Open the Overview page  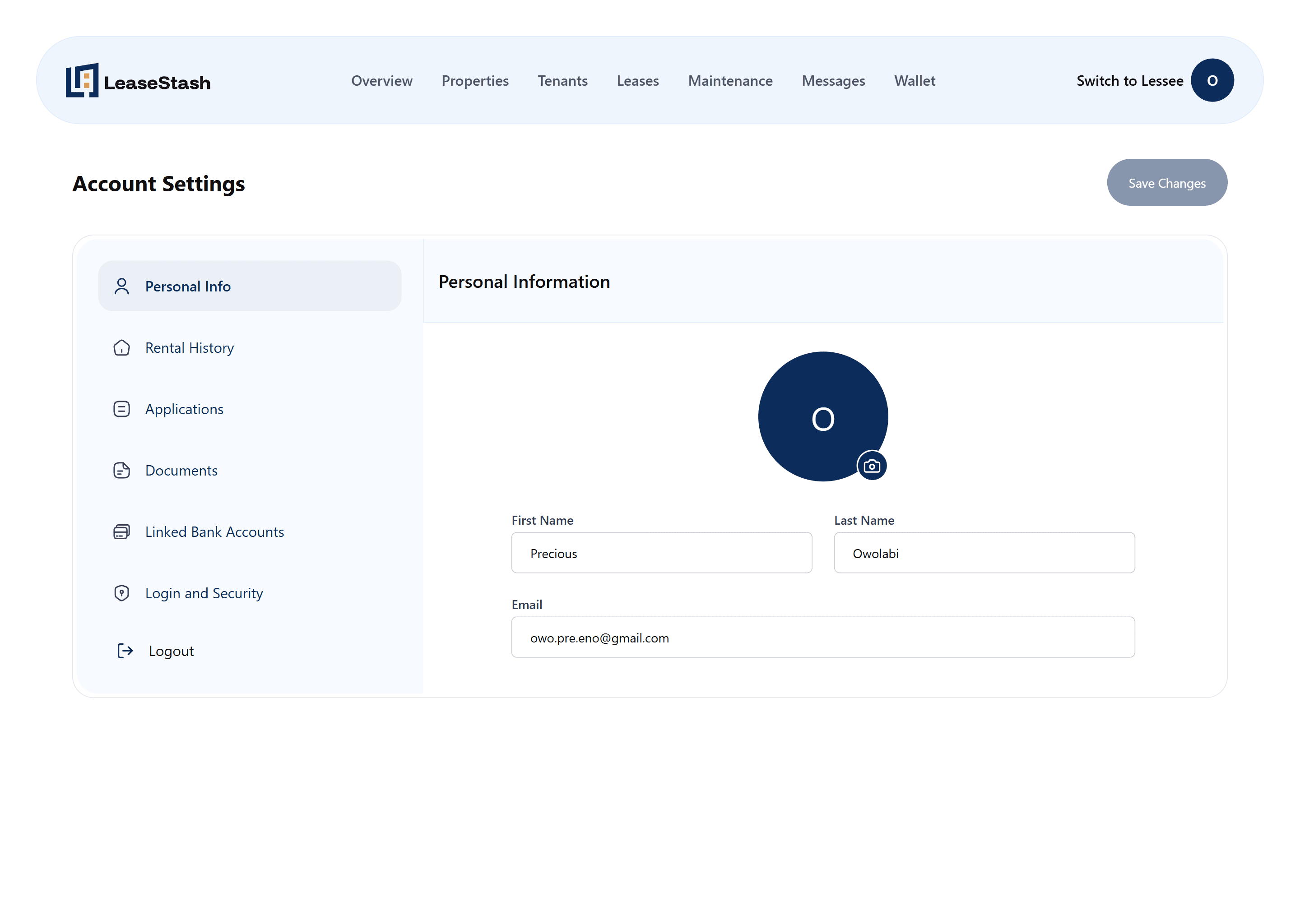tap(381, 81)
